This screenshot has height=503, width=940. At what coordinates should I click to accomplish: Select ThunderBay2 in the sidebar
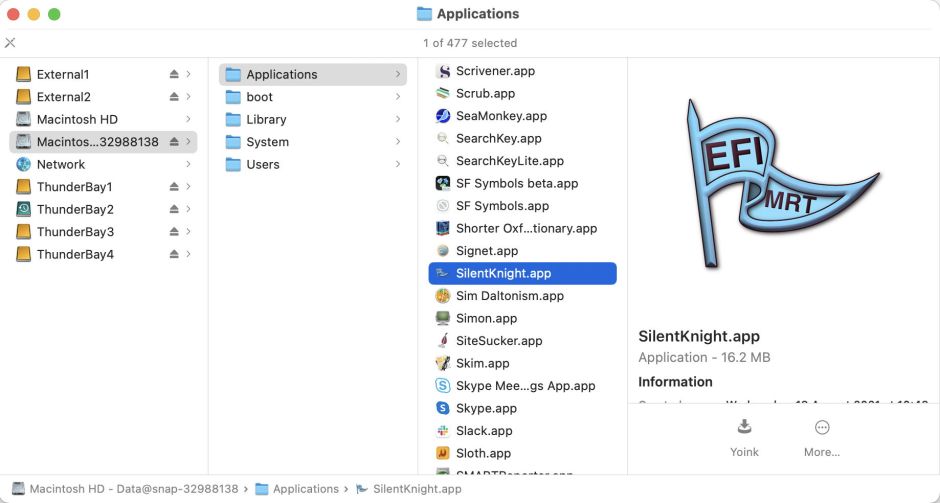[x=75, y=210]
